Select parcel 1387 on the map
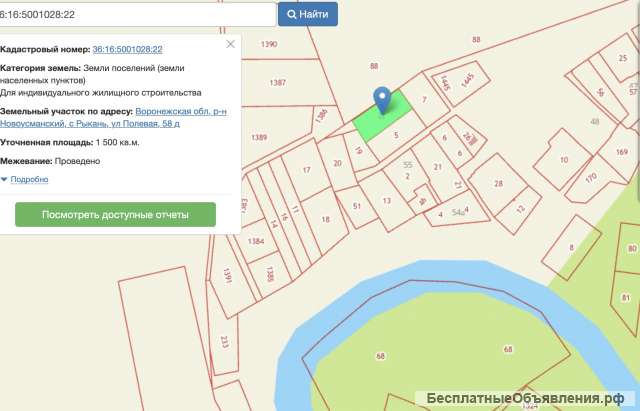Screen dimensions: 640x411 (277, 82)
